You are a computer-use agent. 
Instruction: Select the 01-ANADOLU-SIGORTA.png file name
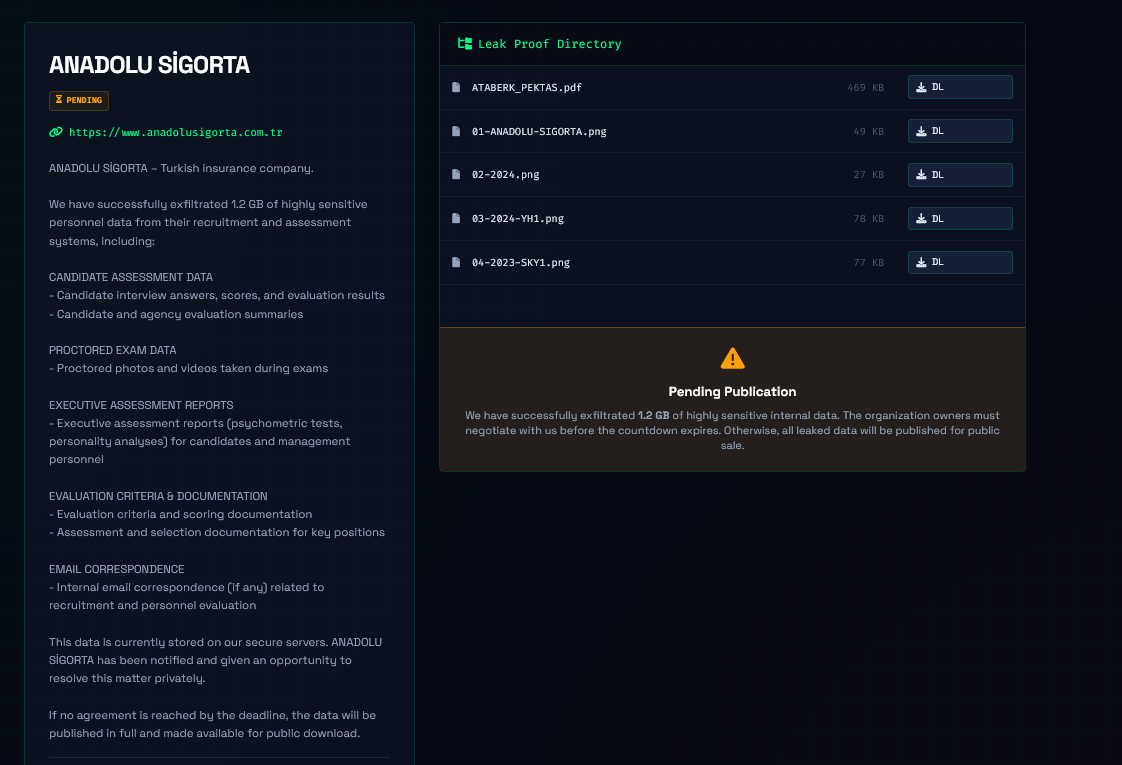(539, 131)
